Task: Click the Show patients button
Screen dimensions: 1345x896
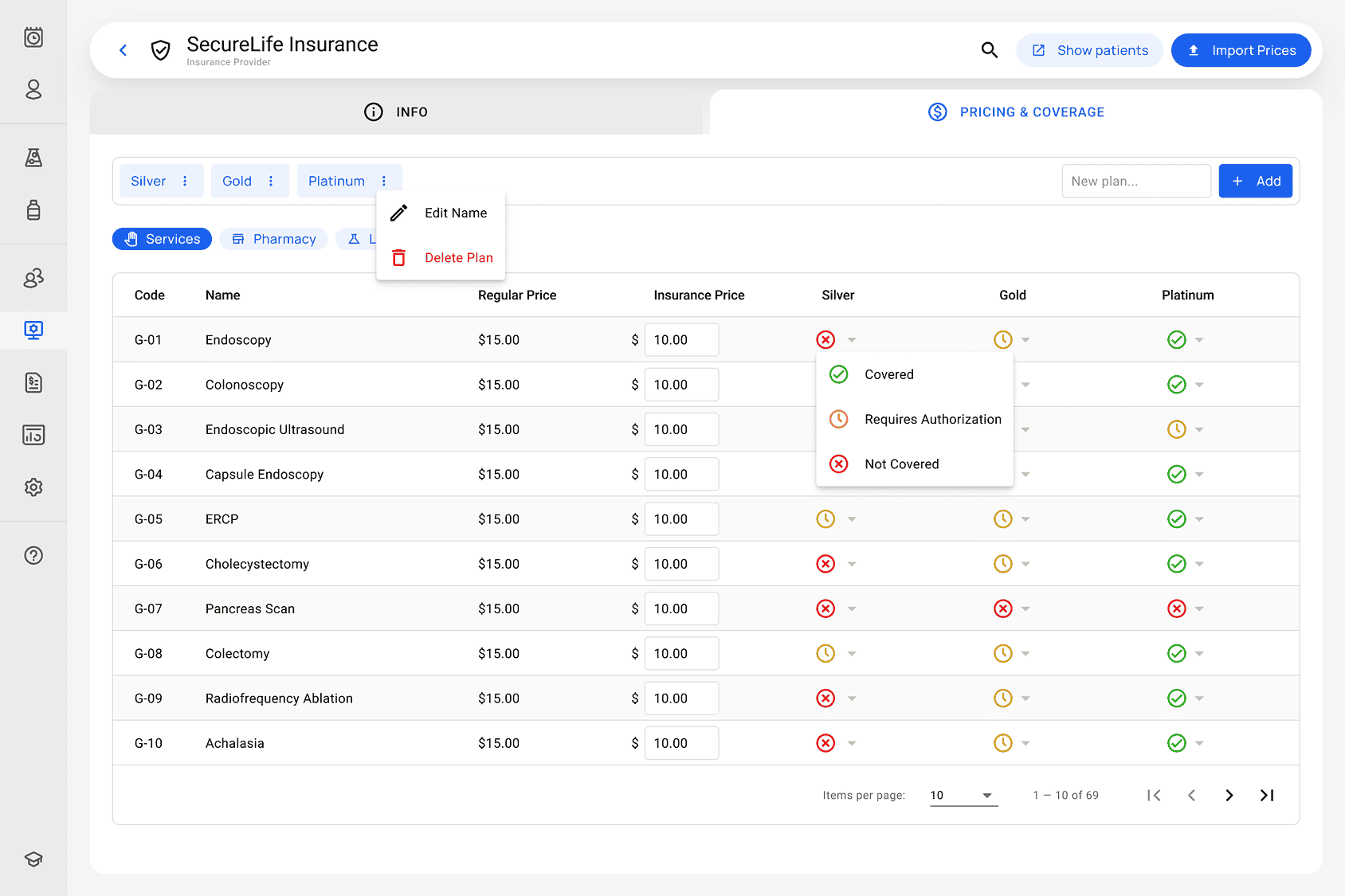Action: pyautogui.click(x=1089, y=50)
